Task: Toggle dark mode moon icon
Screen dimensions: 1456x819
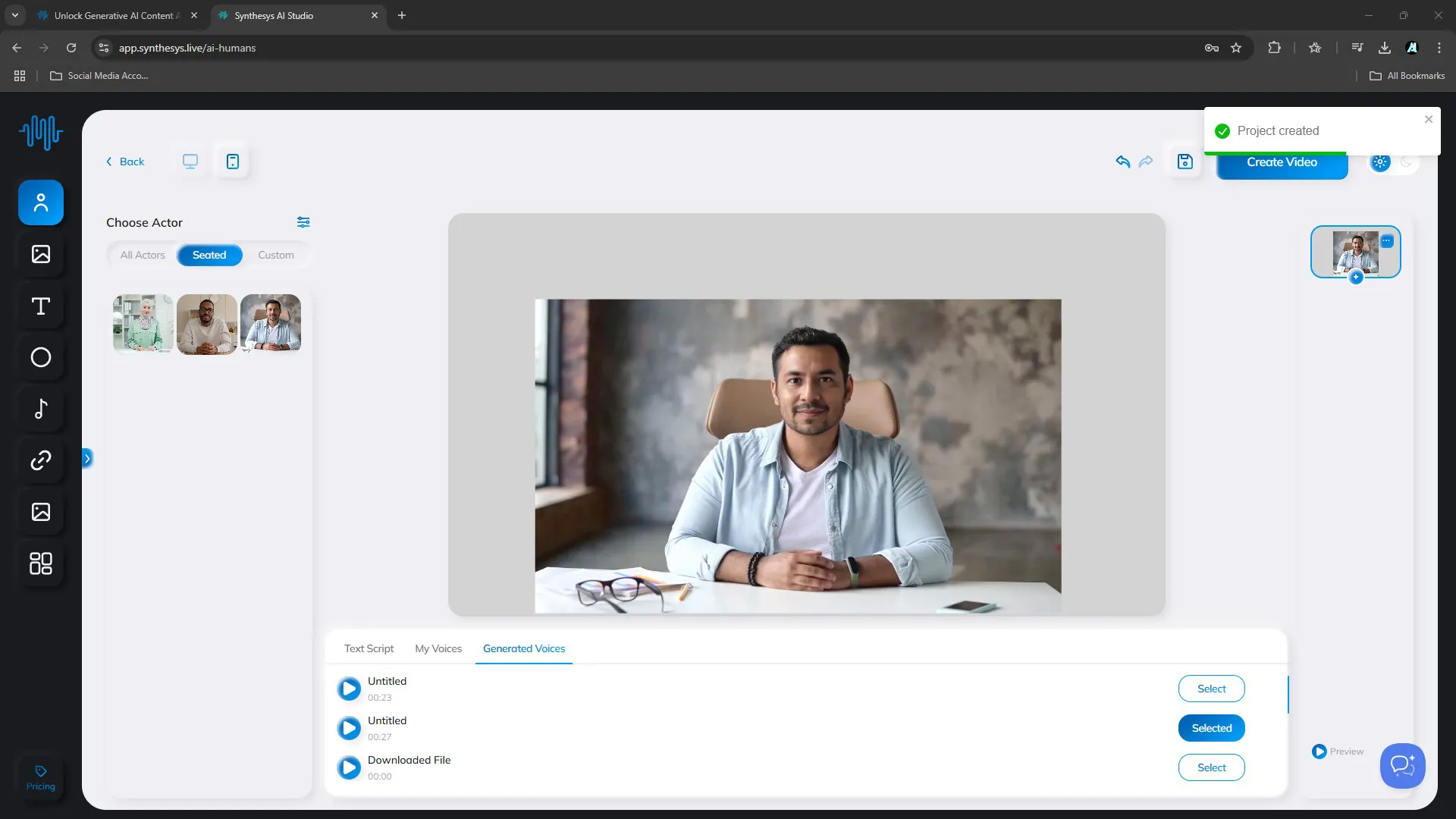Action: (1406, 162)
